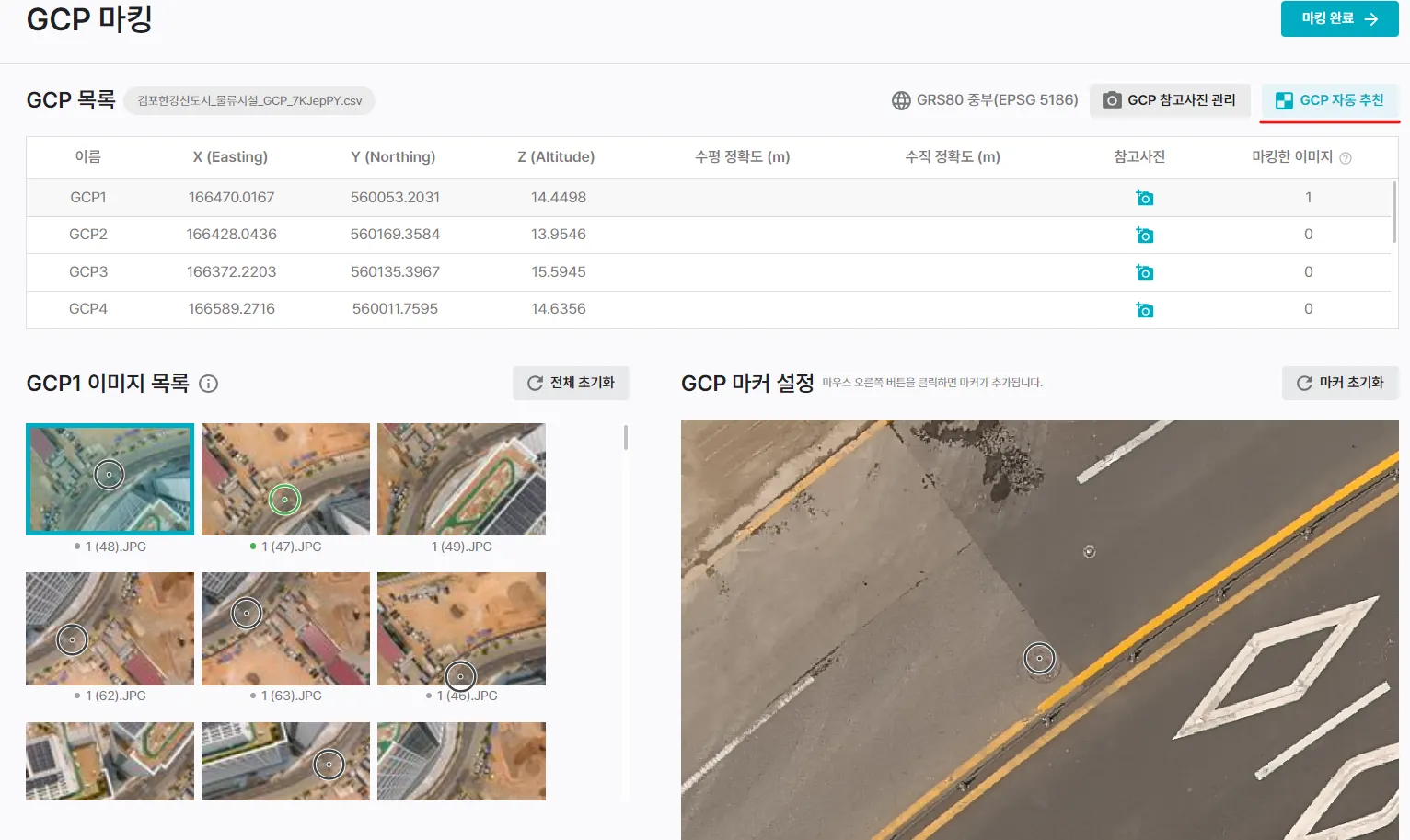Open reference photo for GCP3
The height and width of the screenshot is (840, 1410).
click(x=1144, y=272)
